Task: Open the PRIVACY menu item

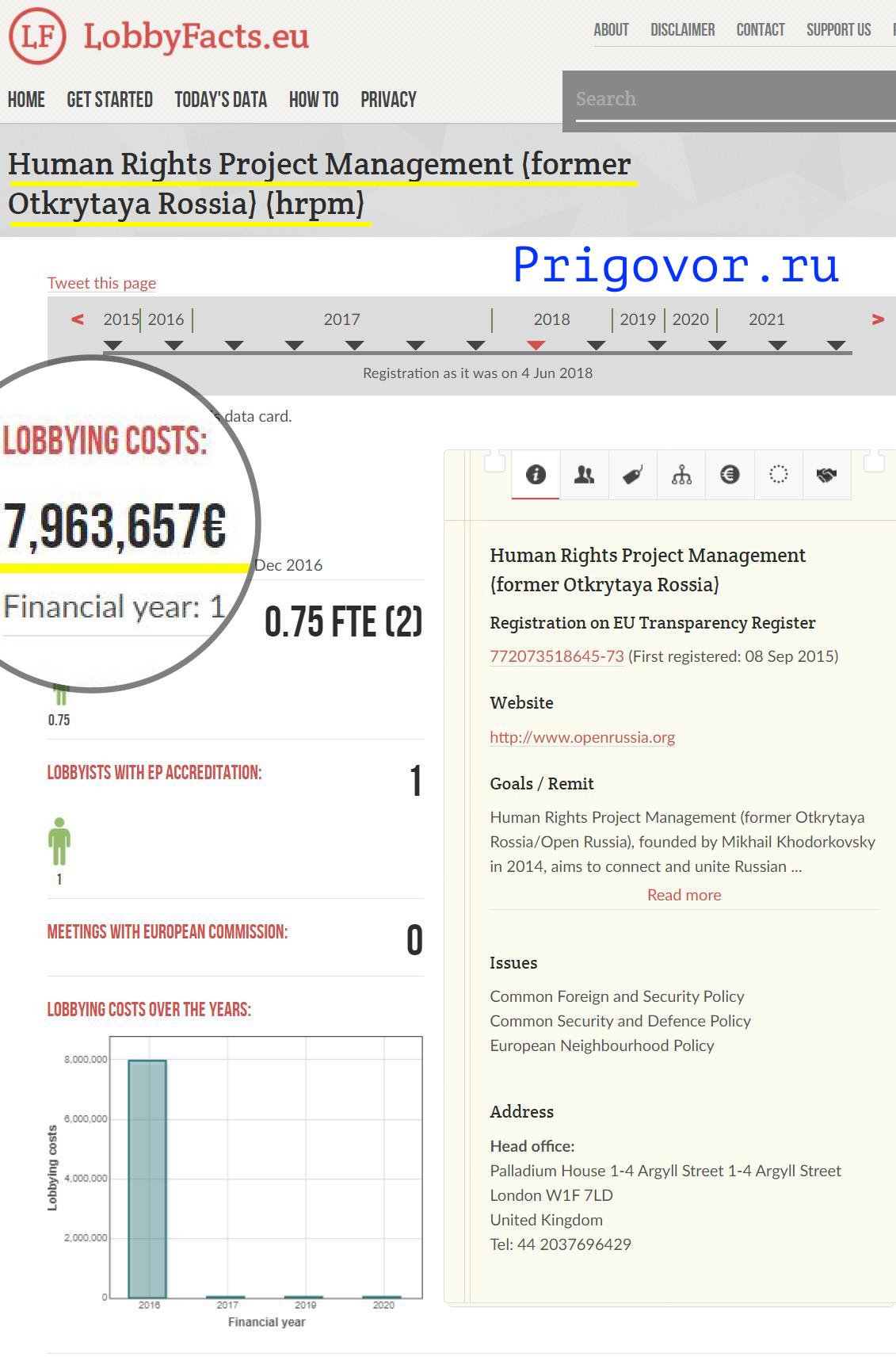Action: click(388, 99)
